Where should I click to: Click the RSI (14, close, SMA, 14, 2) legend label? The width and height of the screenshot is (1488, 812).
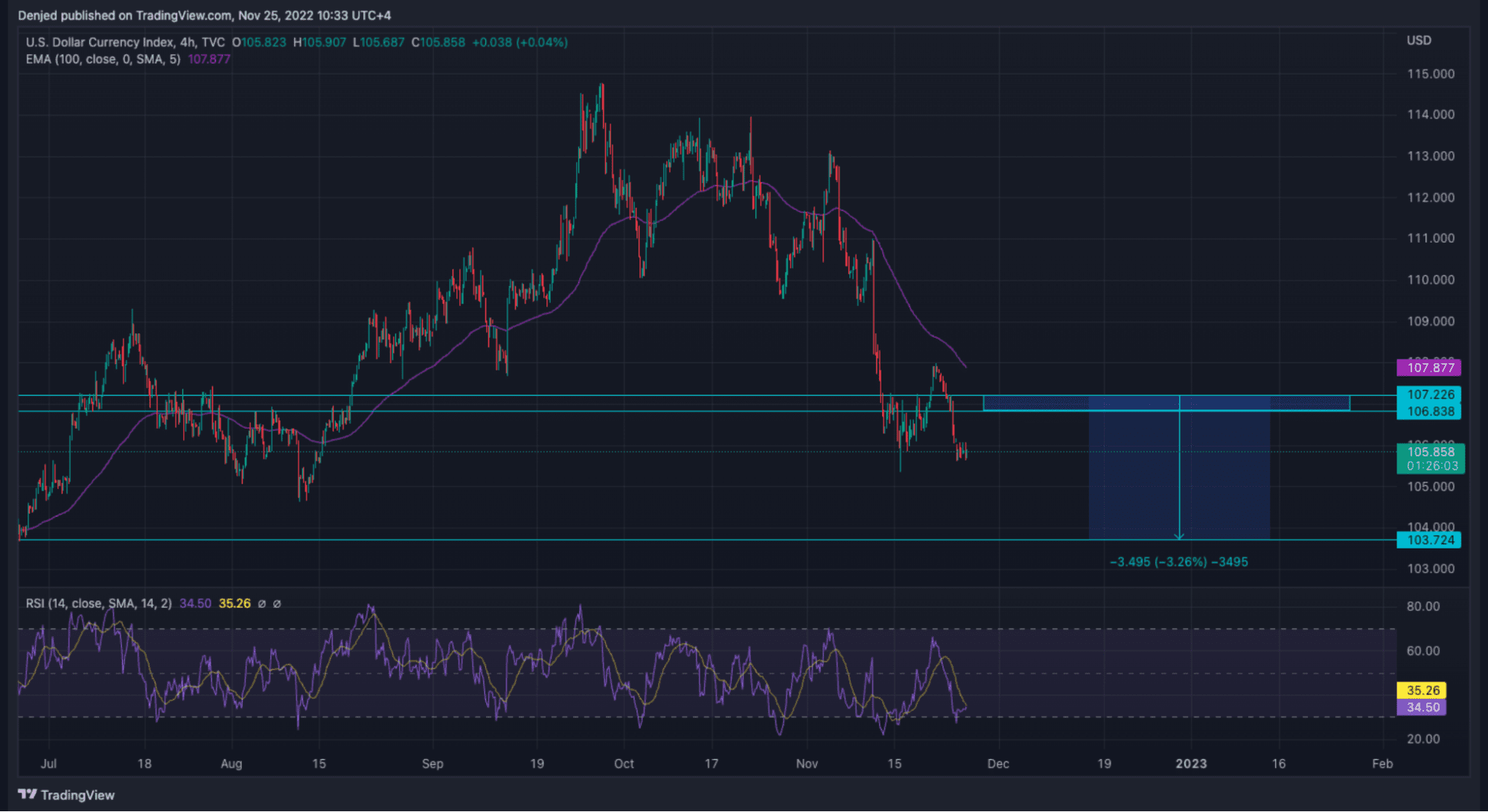click(99, 604)
